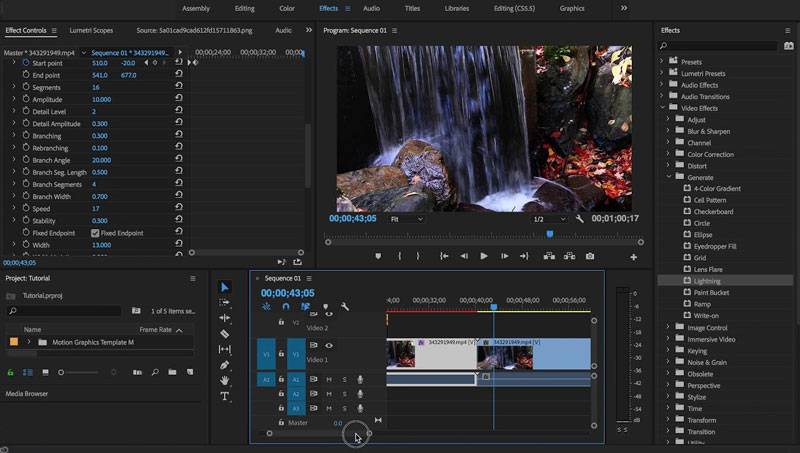Select the Pen tool

click(x=225, y=365)
